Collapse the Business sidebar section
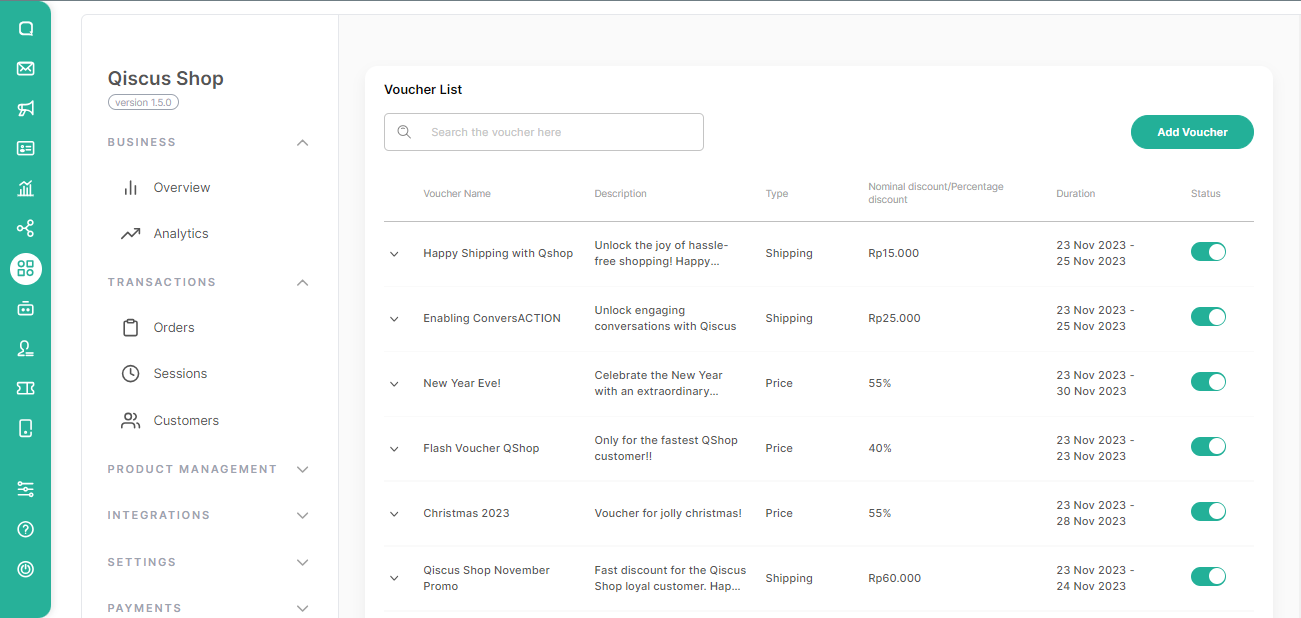1301x618 pixels. tap(303, 143)
